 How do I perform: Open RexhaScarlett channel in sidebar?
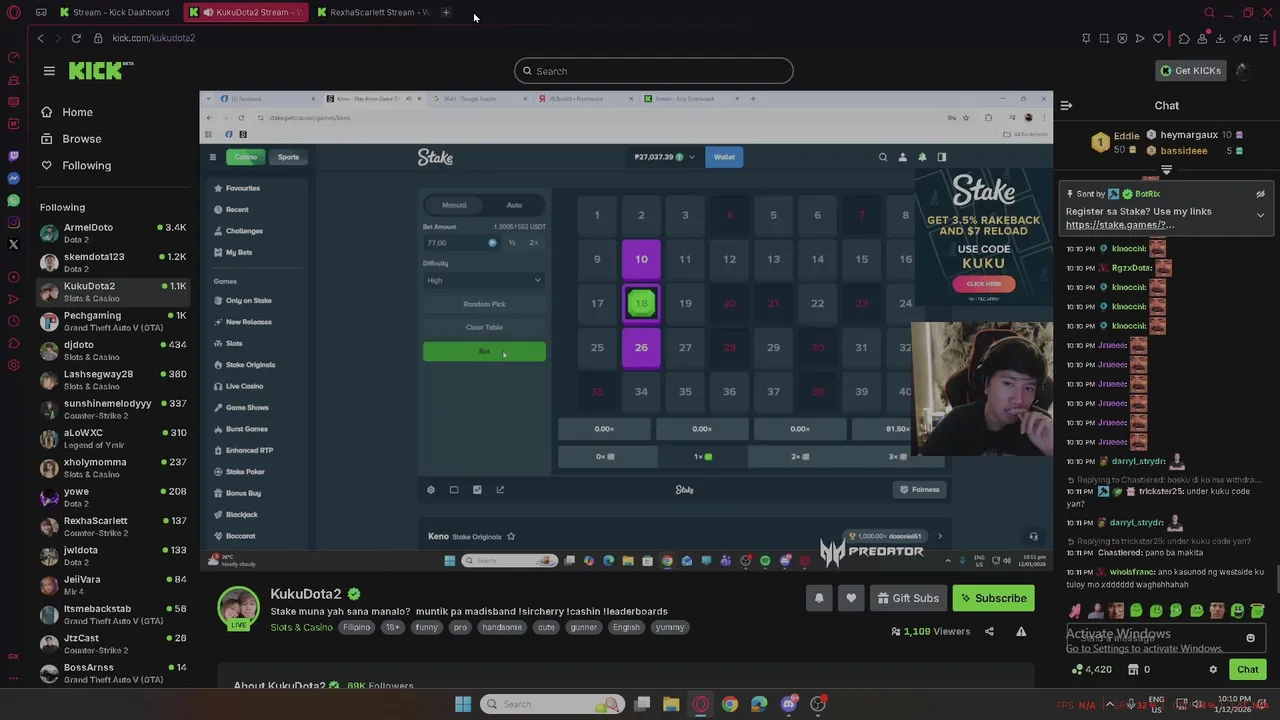tap(112, 526)
